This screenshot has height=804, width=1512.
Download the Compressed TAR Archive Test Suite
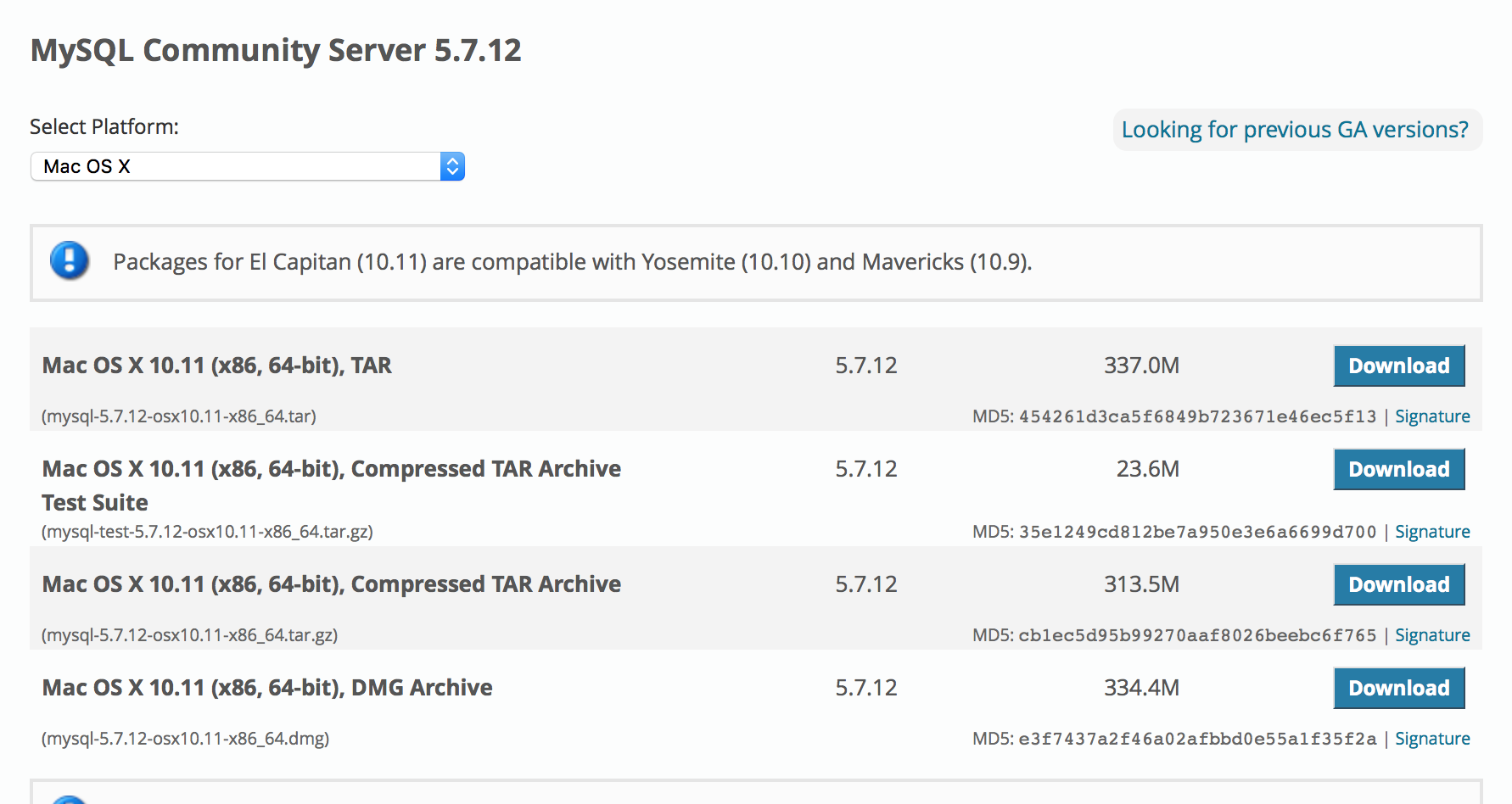[x=1399, y=469]
